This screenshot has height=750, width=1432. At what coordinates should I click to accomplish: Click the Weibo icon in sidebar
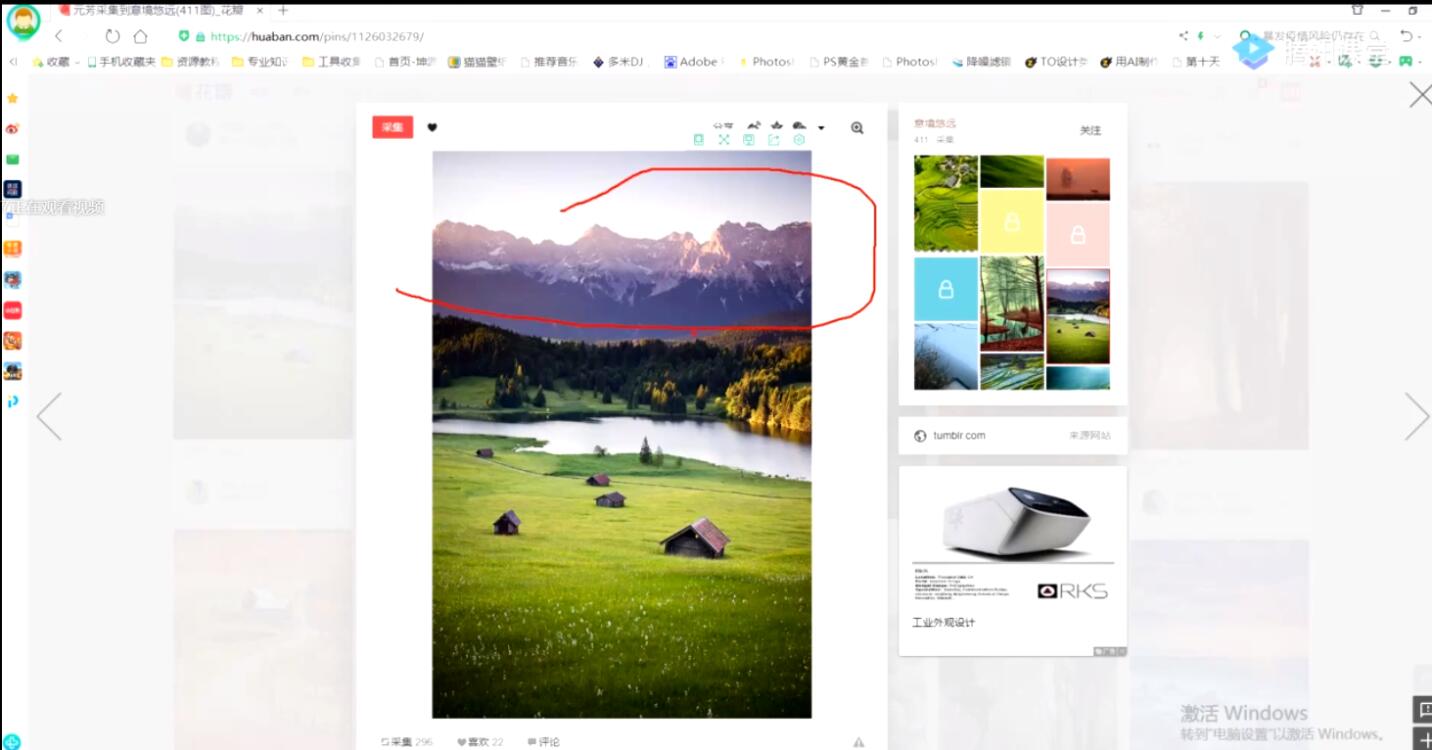pos(13,129)
